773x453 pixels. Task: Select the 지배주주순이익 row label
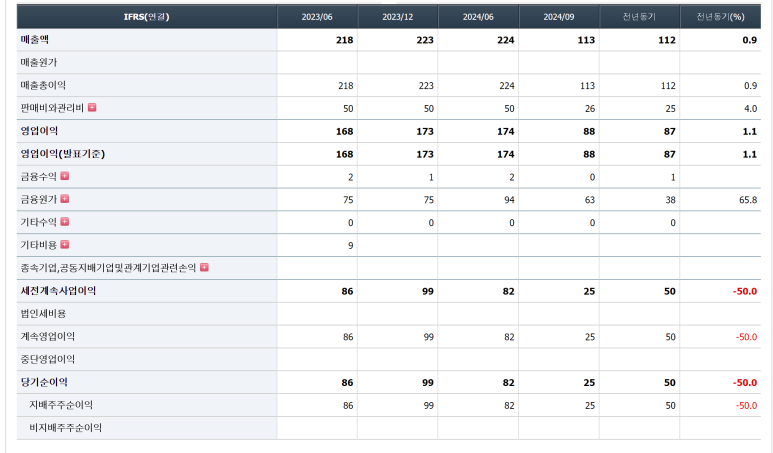point(61,405)
